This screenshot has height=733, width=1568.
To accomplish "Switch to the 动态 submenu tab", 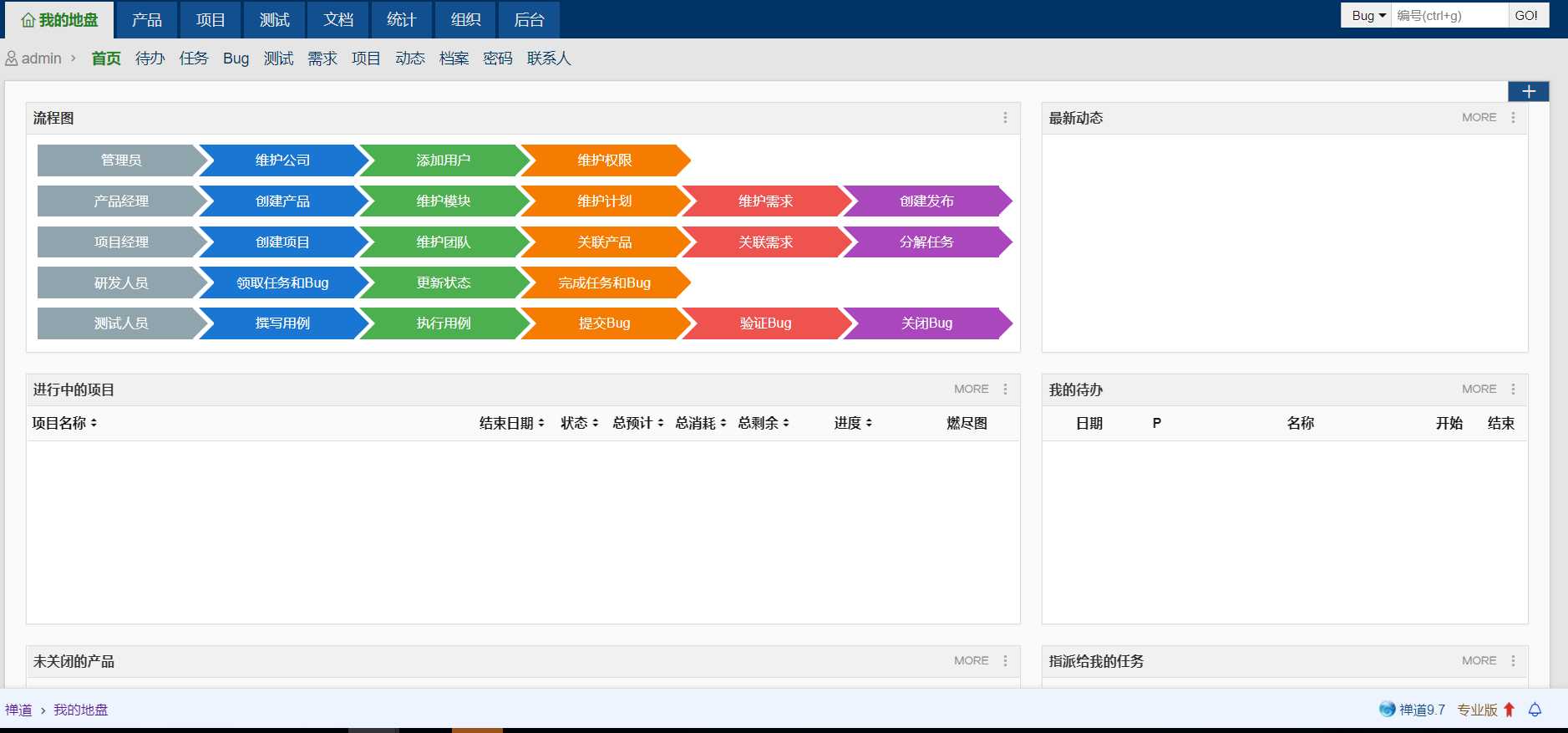I will pyautogui.click(x=410, y=59).
